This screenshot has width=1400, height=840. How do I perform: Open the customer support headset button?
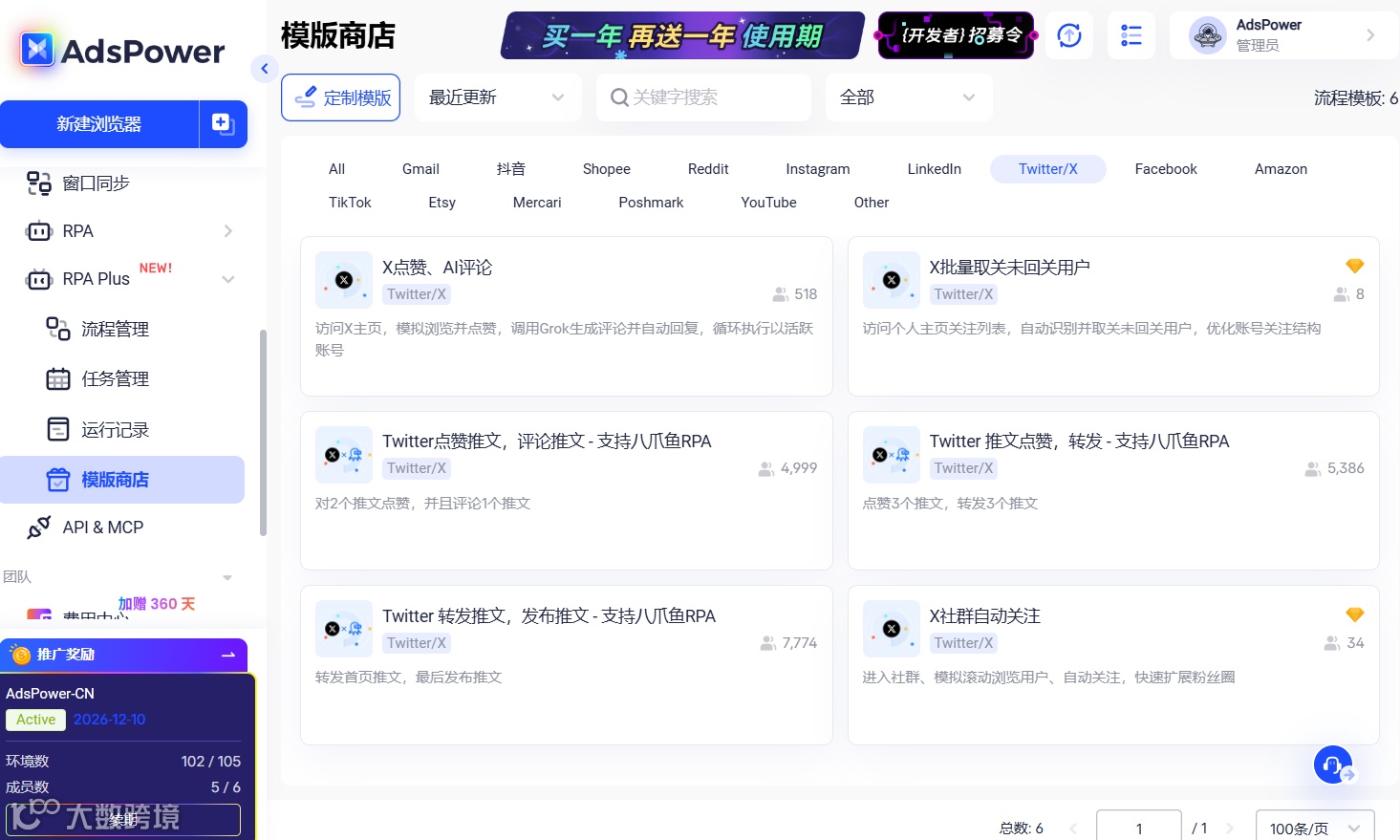pyautogui.click(x=1333, y=765)
